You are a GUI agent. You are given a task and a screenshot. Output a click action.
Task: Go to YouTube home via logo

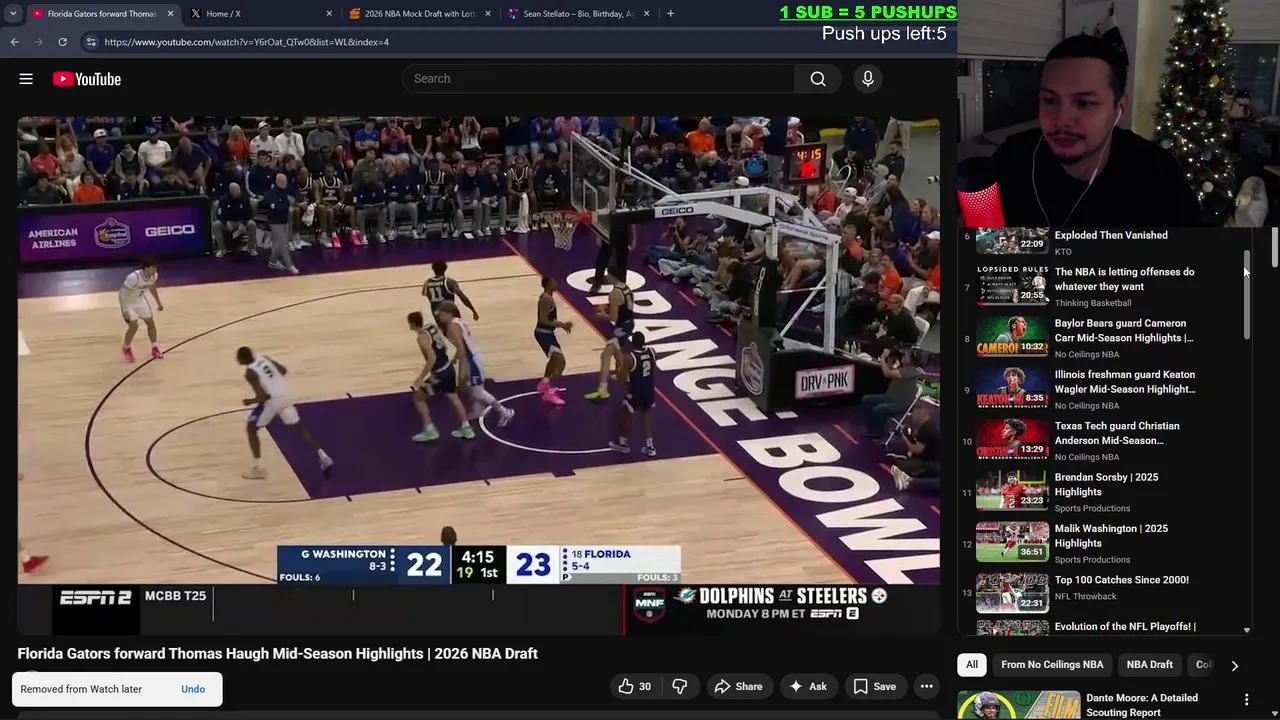pyautogui.click(x=87, y=79)
